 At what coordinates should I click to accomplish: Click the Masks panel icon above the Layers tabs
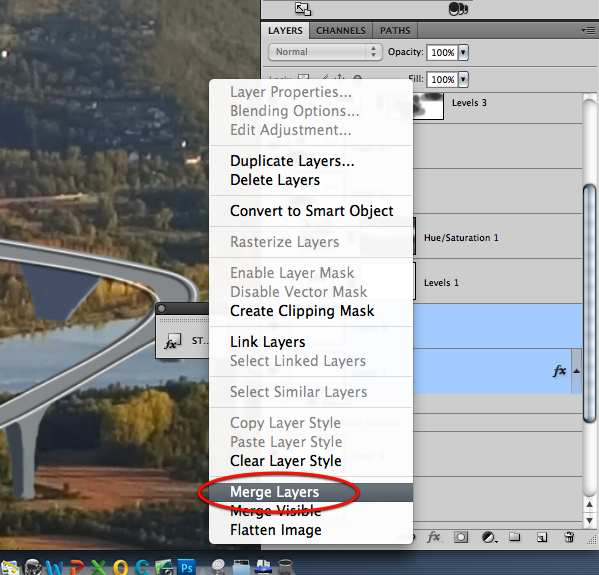click(458, 8)
